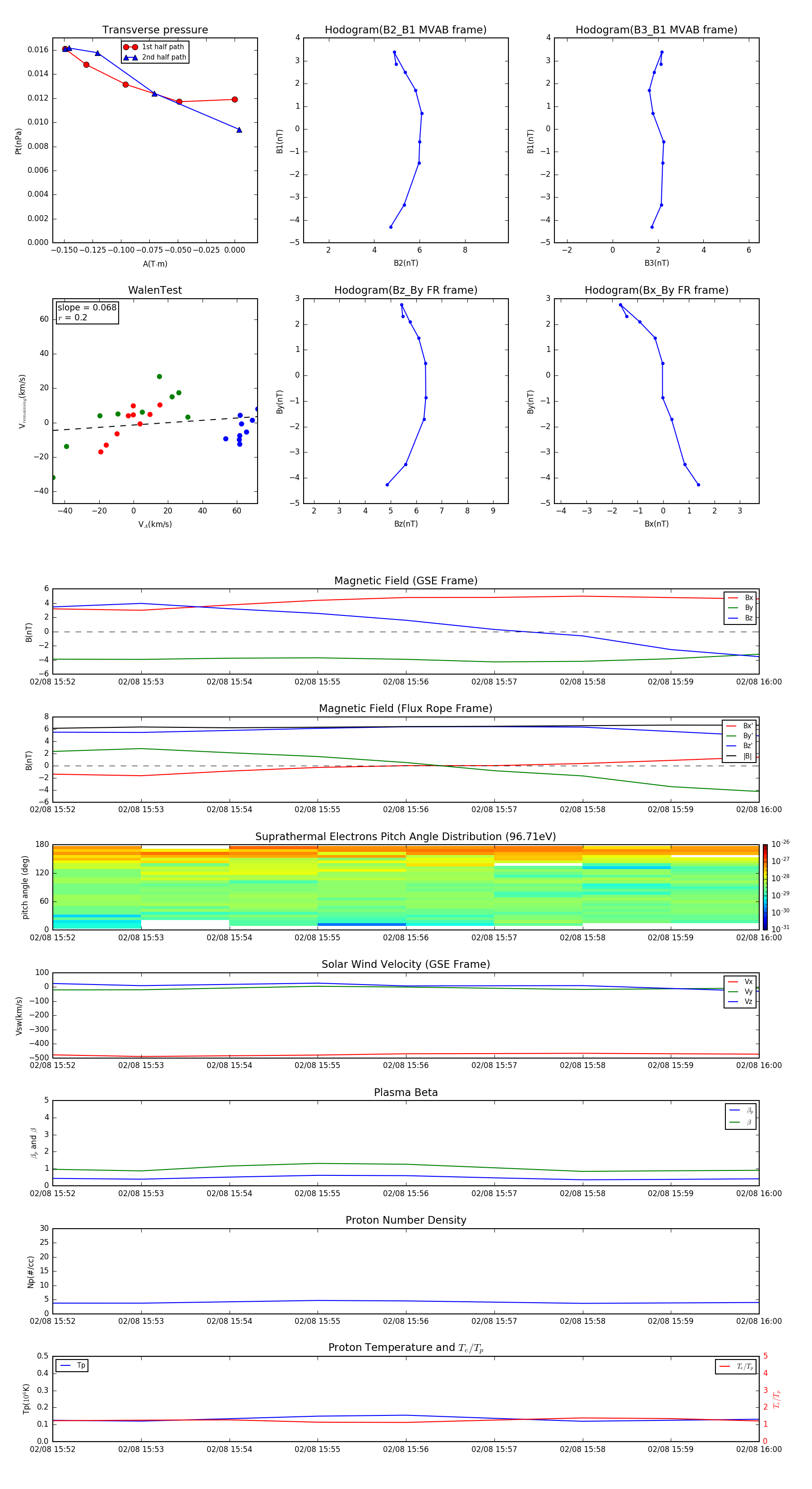Image resolution: width=812 pixels, height=1489 pixels.
Task: Select the "Proton Temperature and Te/Tp" title
Action: [x=406, y=1348]
